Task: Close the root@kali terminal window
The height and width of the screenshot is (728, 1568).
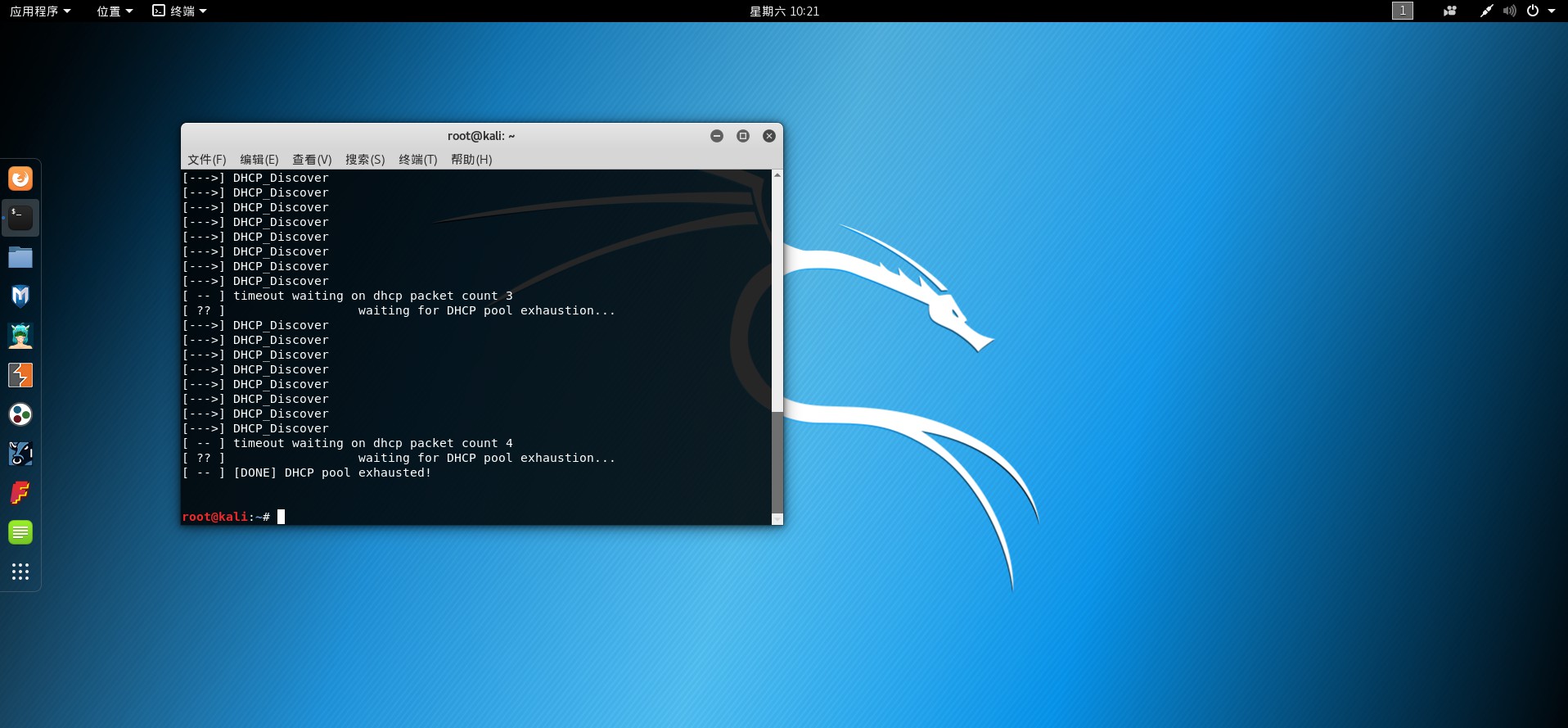Action: [x=769, y=136]
